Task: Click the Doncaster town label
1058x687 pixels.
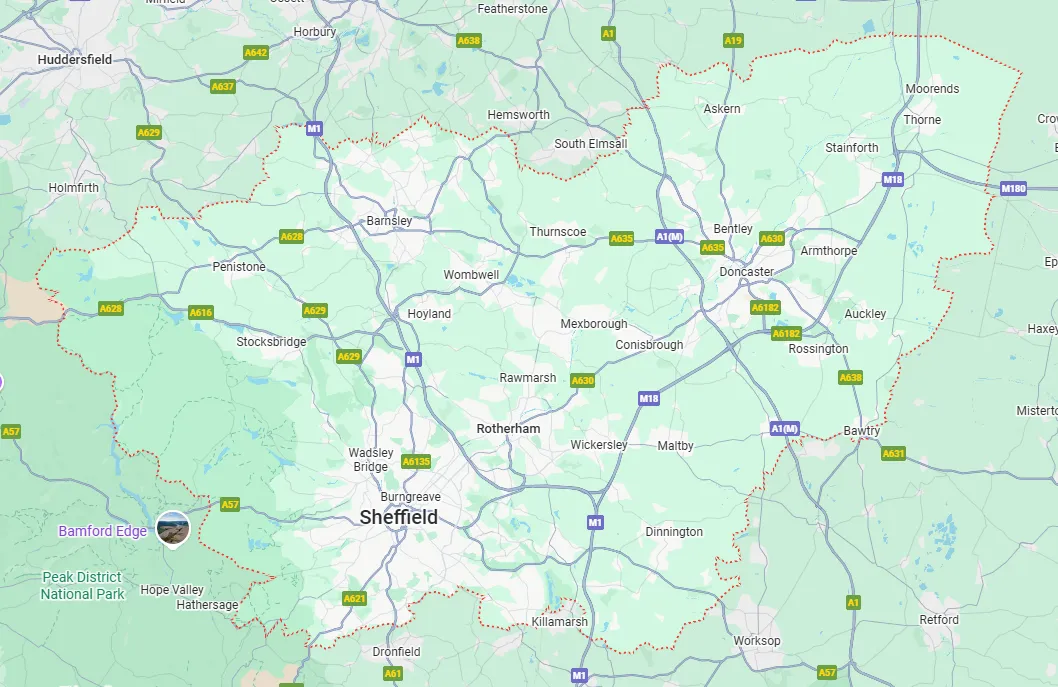Action: coord(746,272)
